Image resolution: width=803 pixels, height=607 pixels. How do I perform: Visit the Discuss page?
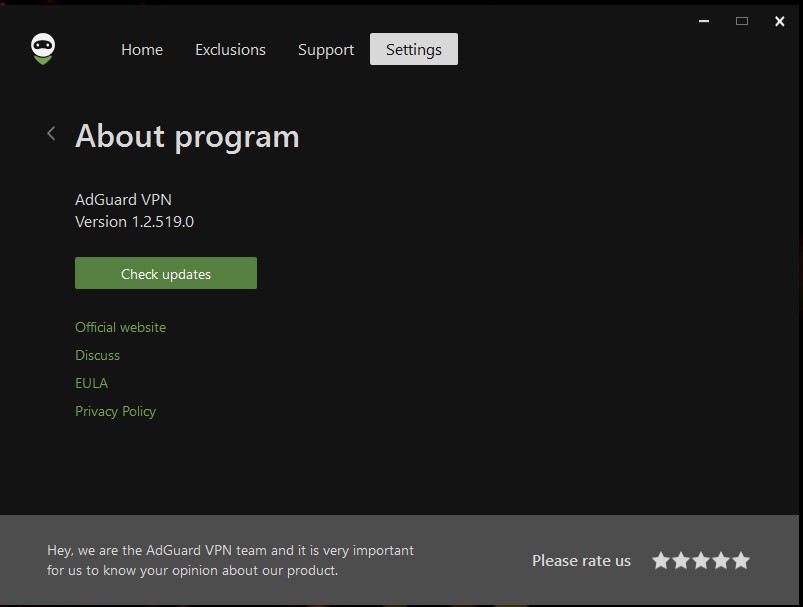97,355
